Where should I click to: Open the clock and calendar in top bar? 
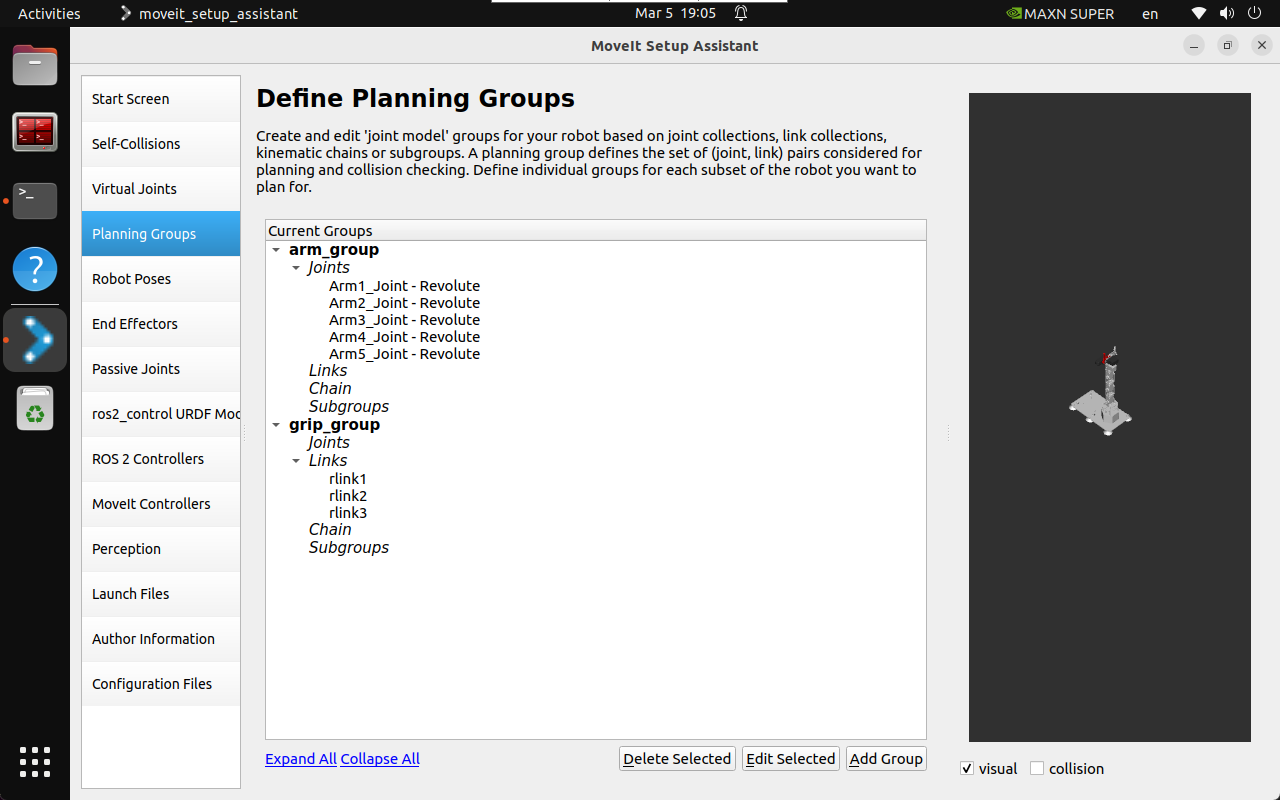[675, 14]
